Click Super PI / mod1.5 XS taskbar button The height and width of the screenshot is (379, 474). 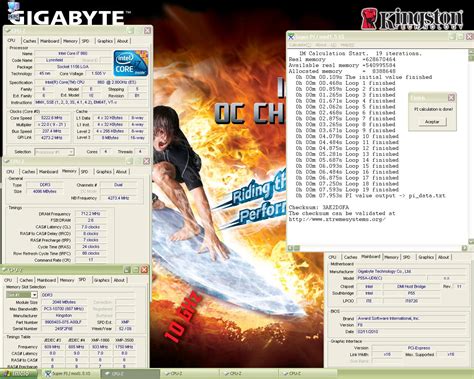point(71,374)
